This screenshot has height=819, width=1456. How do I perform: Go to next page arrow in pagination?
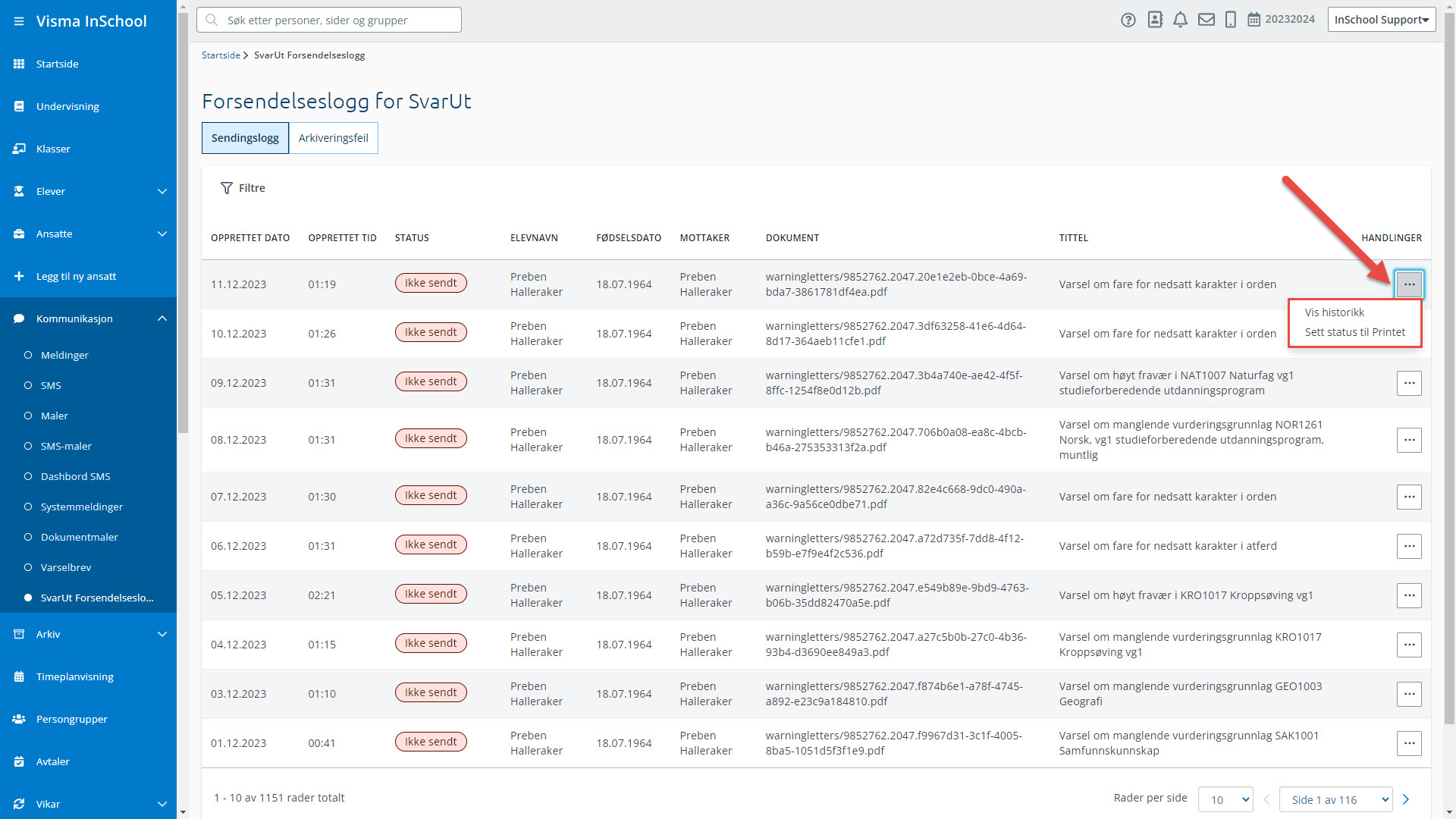click(x=1406, y=799)
